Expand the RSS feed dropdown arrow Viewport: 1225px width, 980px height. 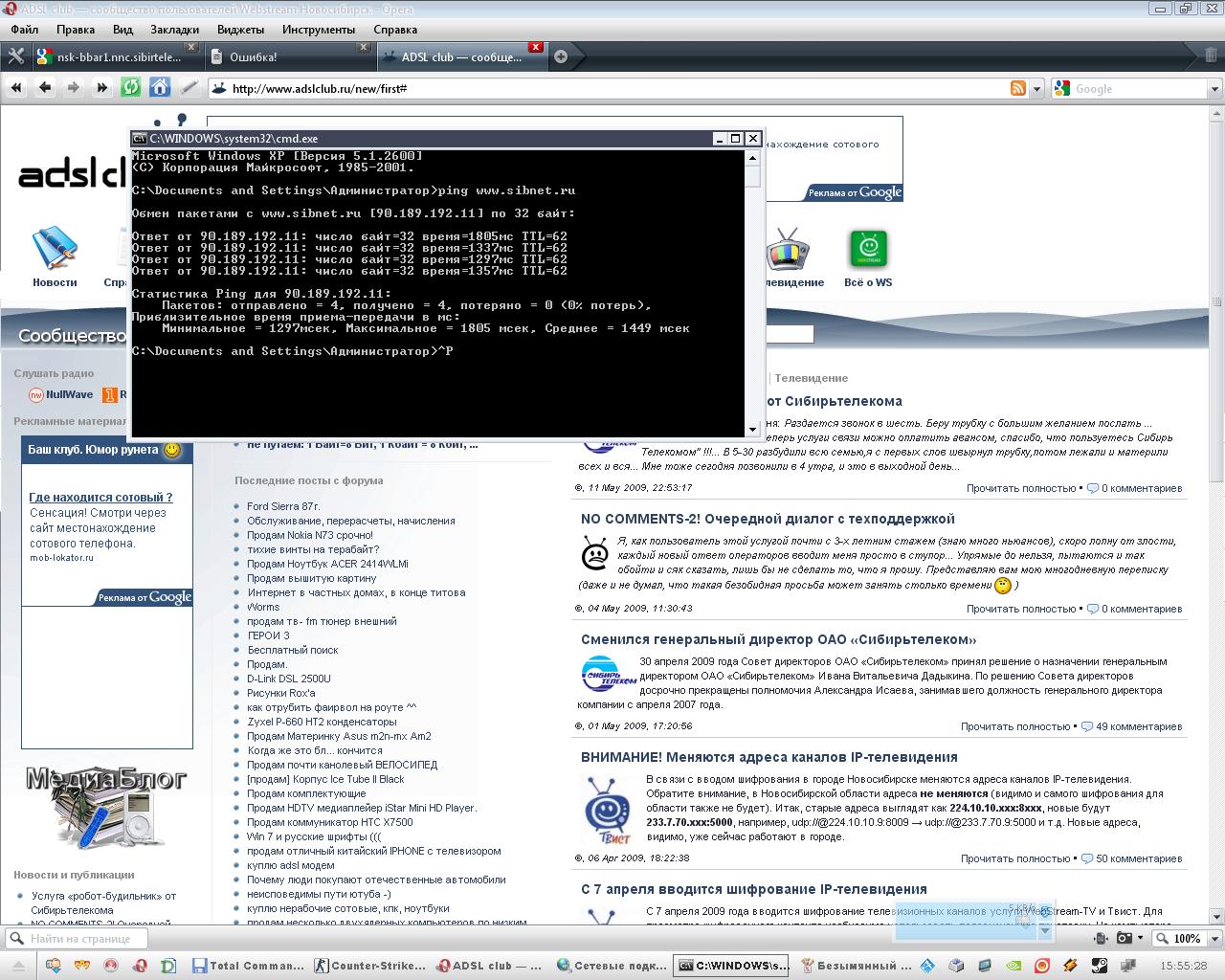click(1036, 88)
